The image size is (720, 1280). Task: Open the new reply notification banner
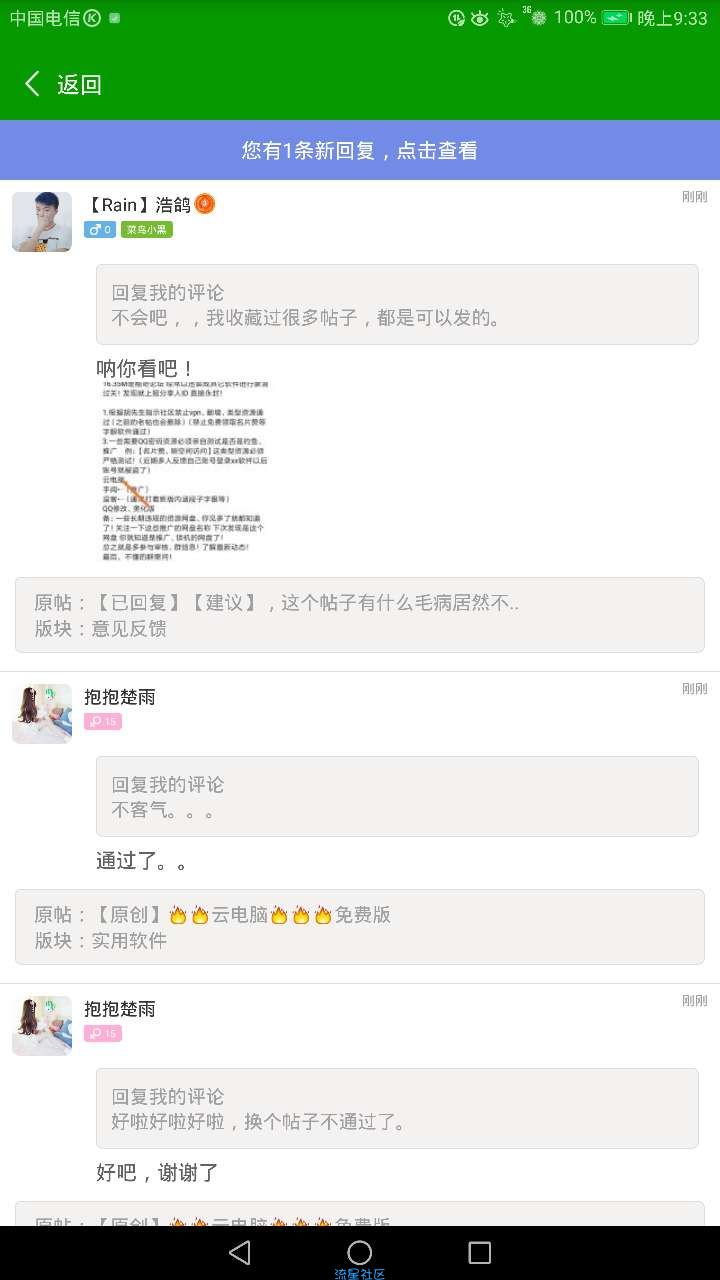[360, 150]
